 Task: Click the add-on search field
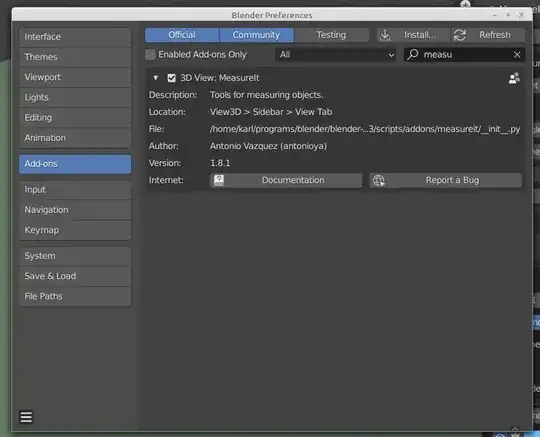click(x=464, y=55)
